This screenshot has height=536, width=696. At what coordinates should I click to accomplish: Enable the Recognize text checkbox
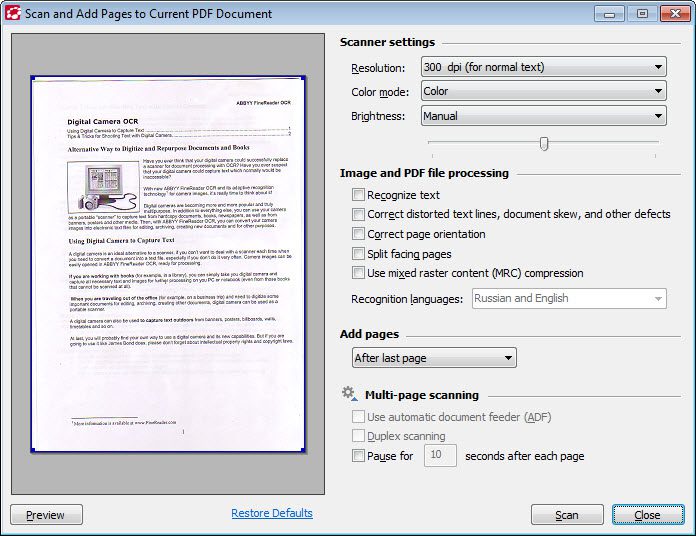358,195
